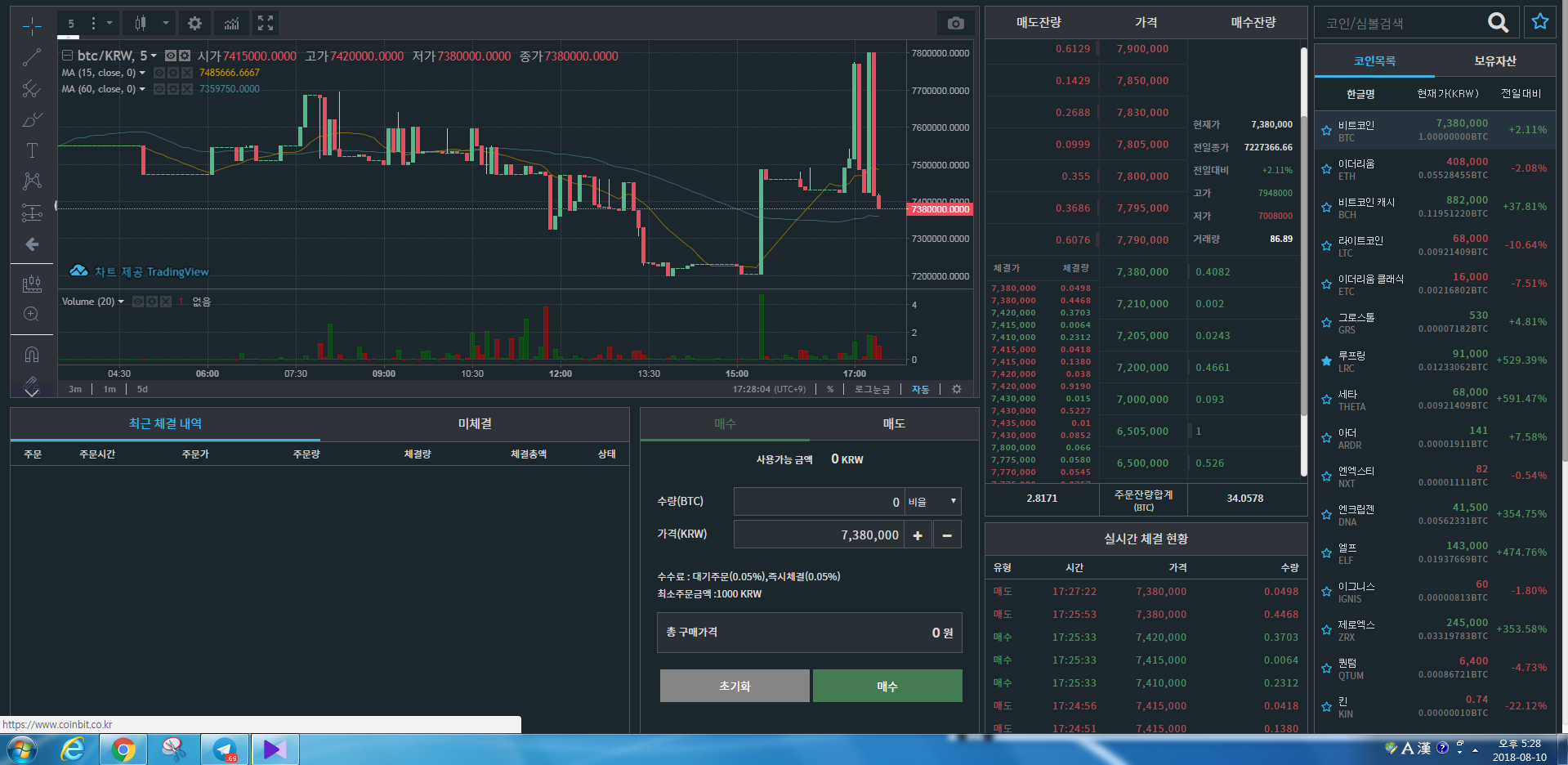Expand the drawing toolbar bottom chevron

32,391
